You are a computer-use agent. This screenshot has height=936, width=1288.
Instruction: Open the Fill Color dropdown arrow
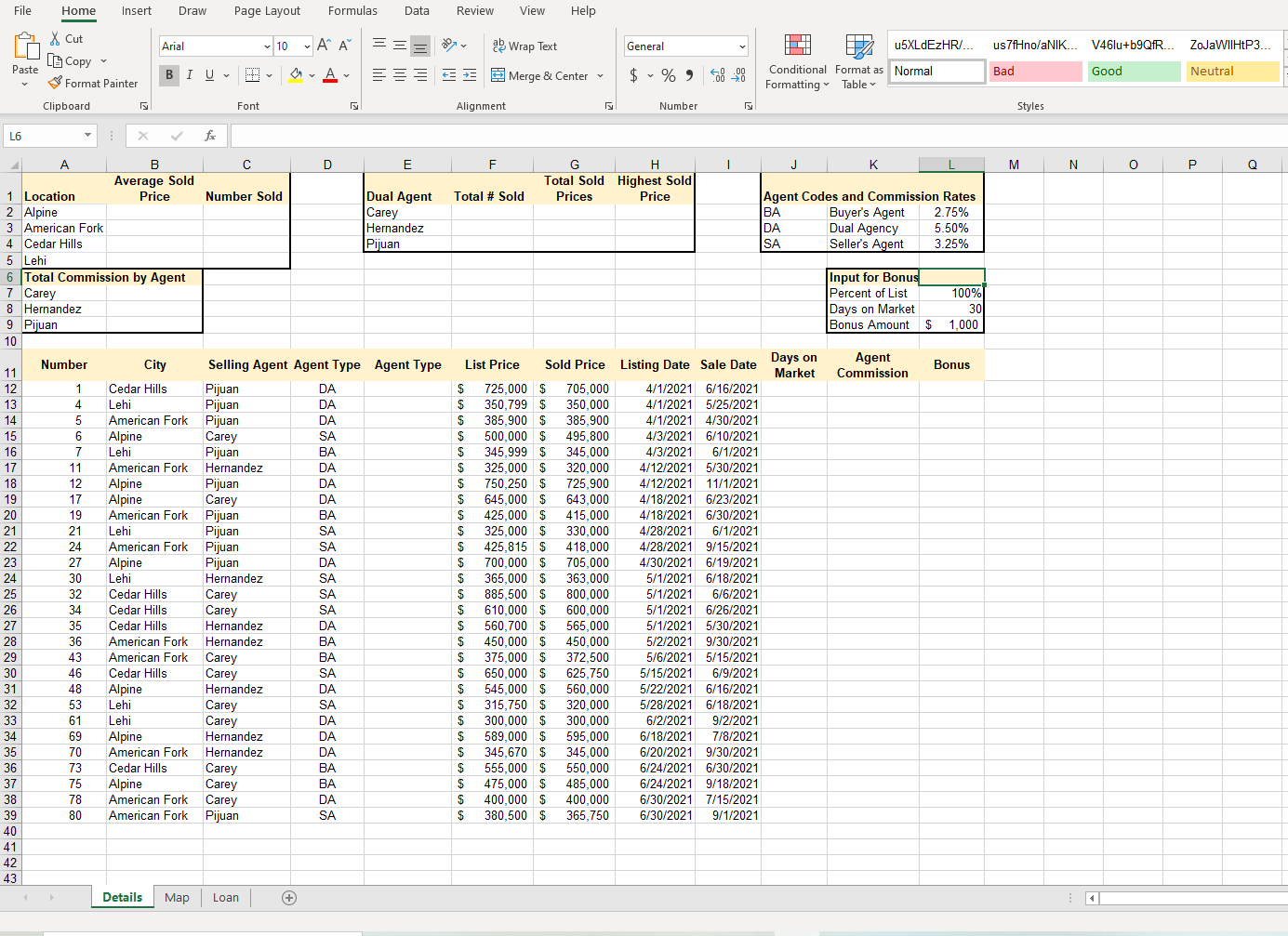312,75
